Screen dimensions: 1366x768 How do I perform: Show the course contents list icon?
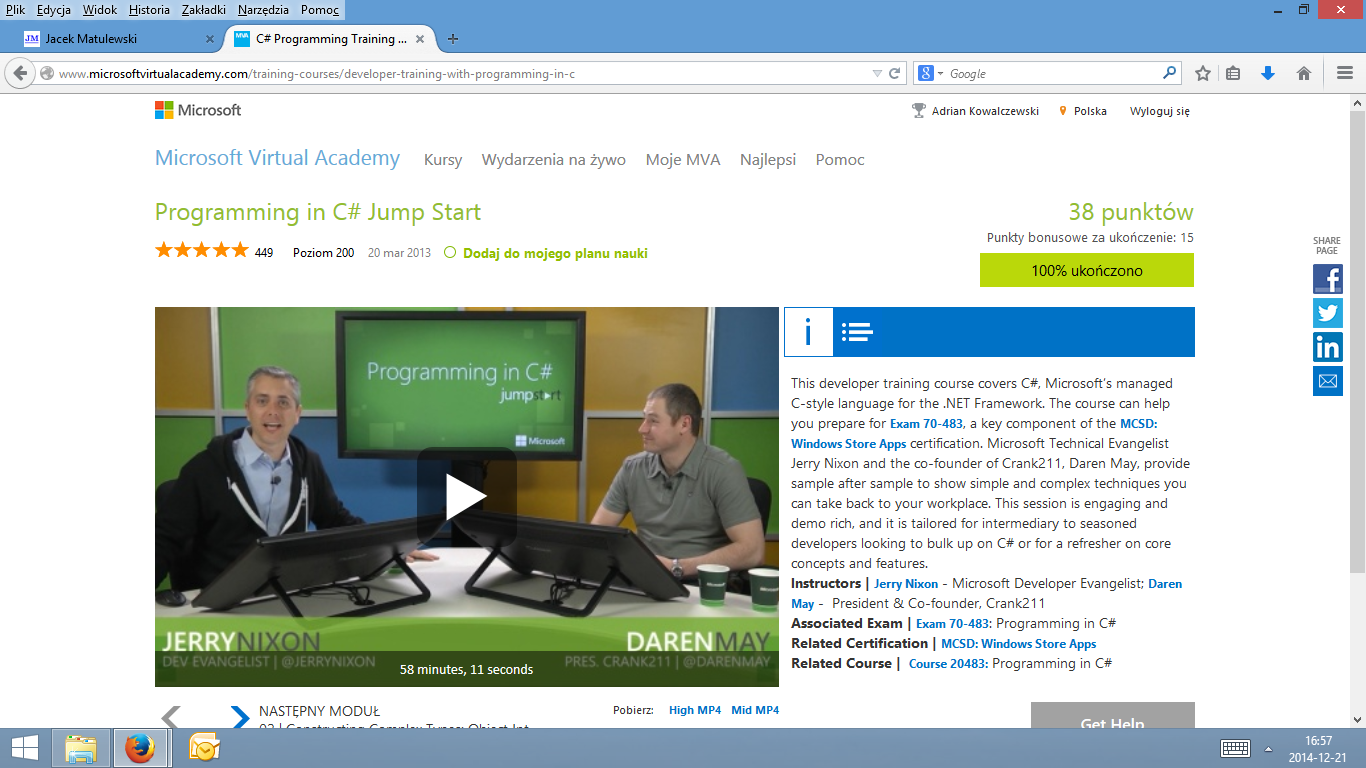pos(857,332)
